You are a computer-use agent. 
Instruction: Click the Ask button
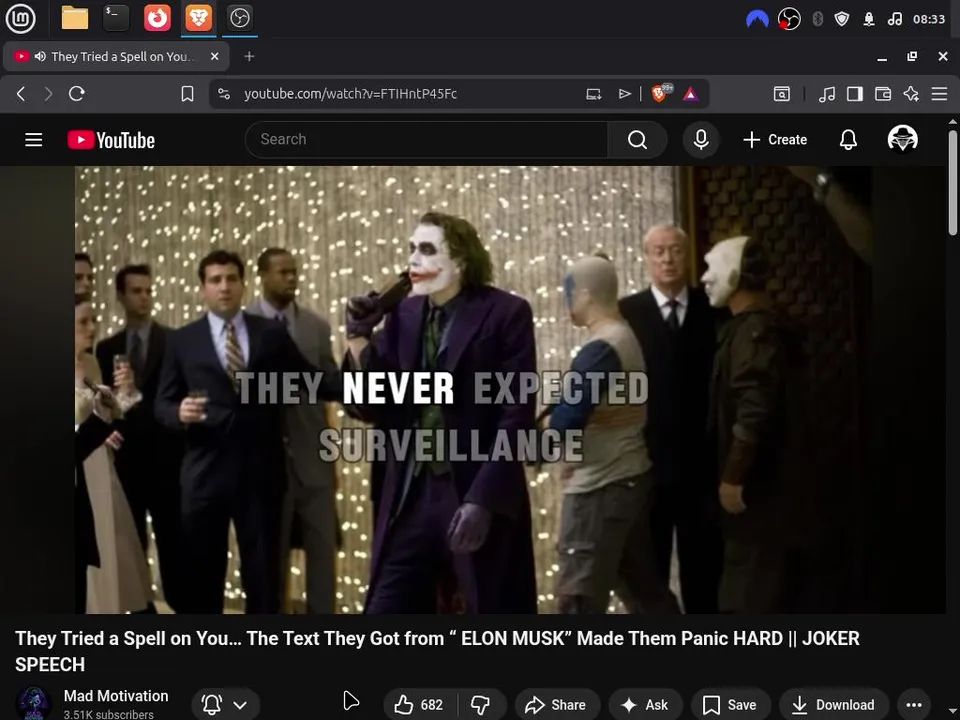[x=645, y=705]
